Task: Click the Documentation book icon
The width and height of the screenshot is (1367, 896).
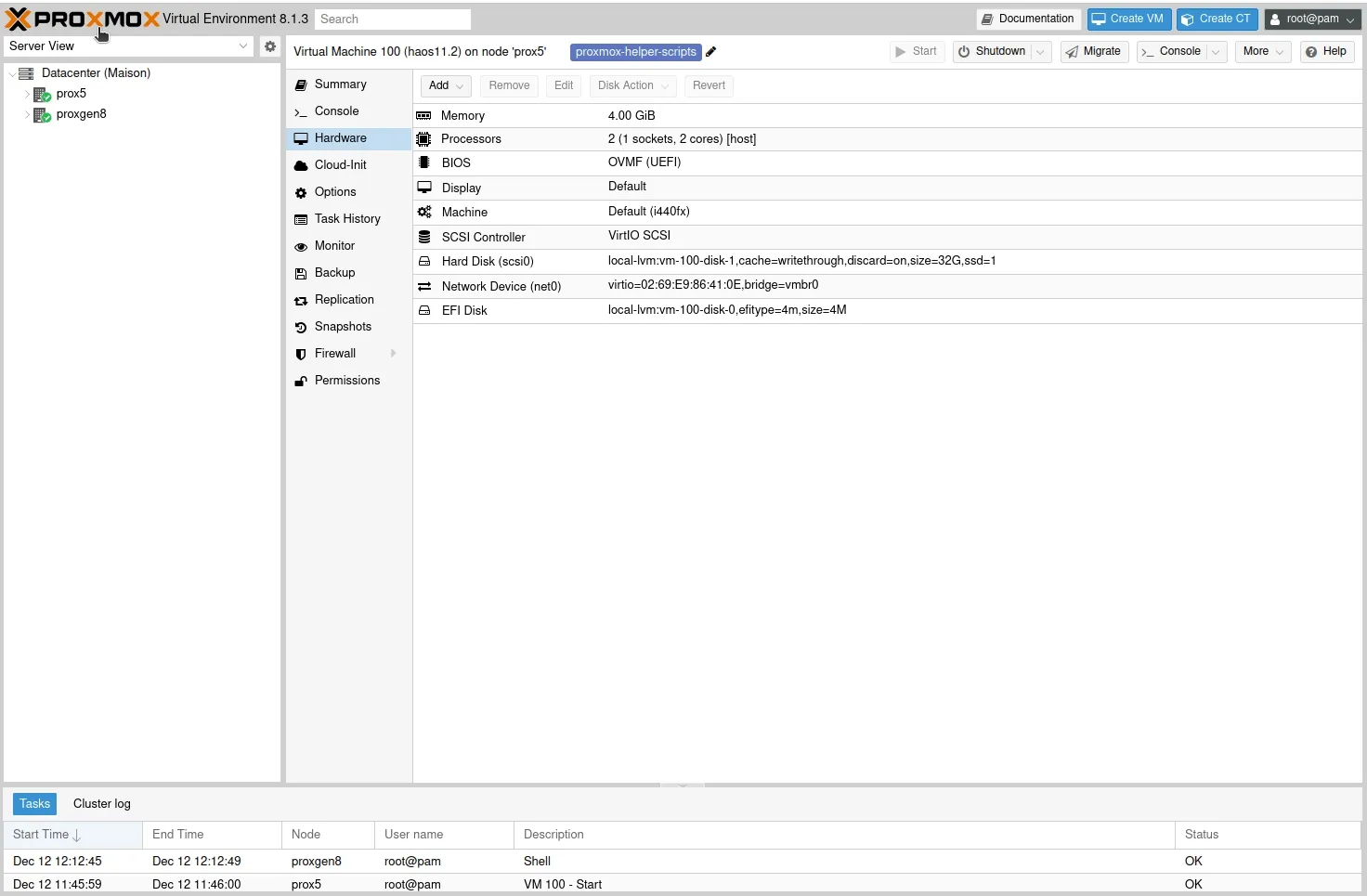Action: [x=988, y=19]
